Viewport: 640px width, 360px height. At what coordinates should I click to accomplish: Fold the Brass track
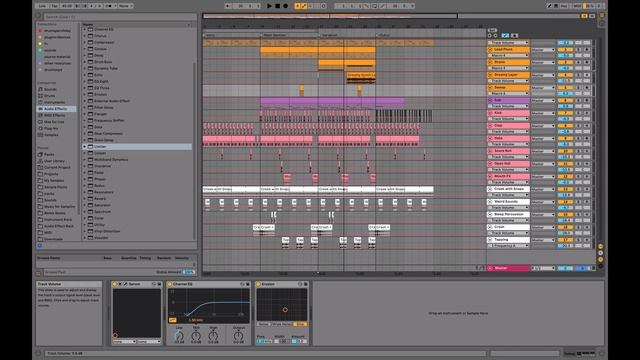[x=490, y=62]
